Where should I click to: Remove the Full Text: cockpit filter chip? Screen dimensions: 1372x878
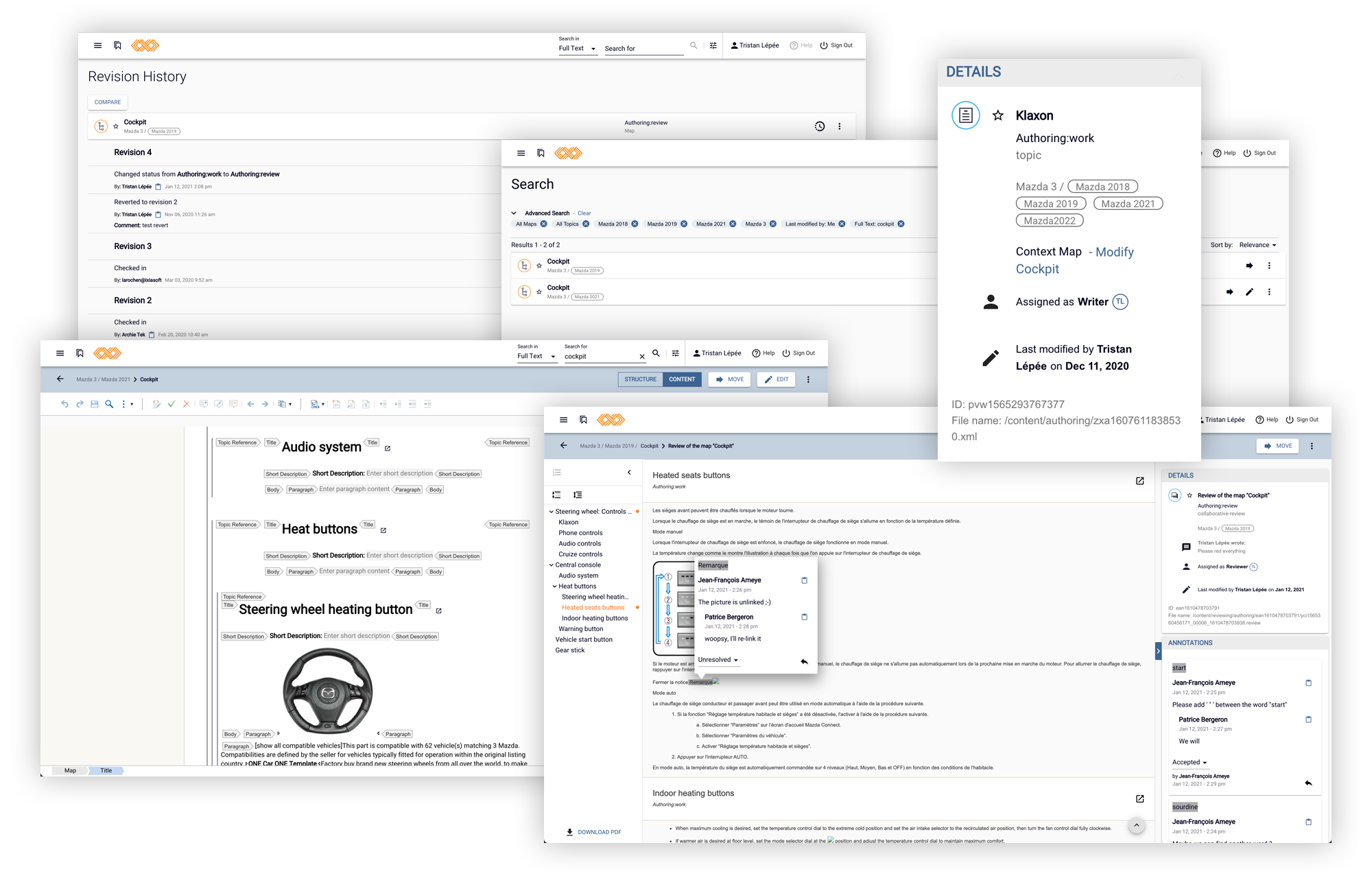point(901,224)
